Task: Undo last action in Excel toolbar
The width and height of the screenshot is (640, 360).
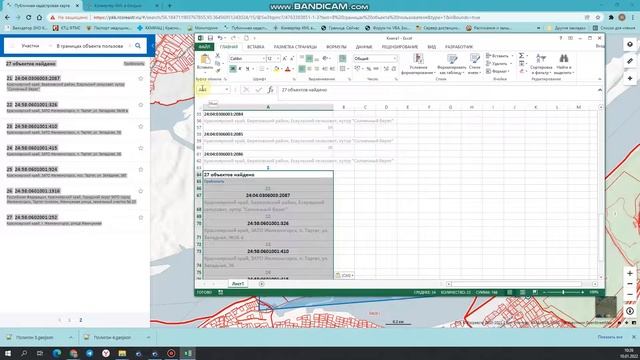Action: [220, 38]
